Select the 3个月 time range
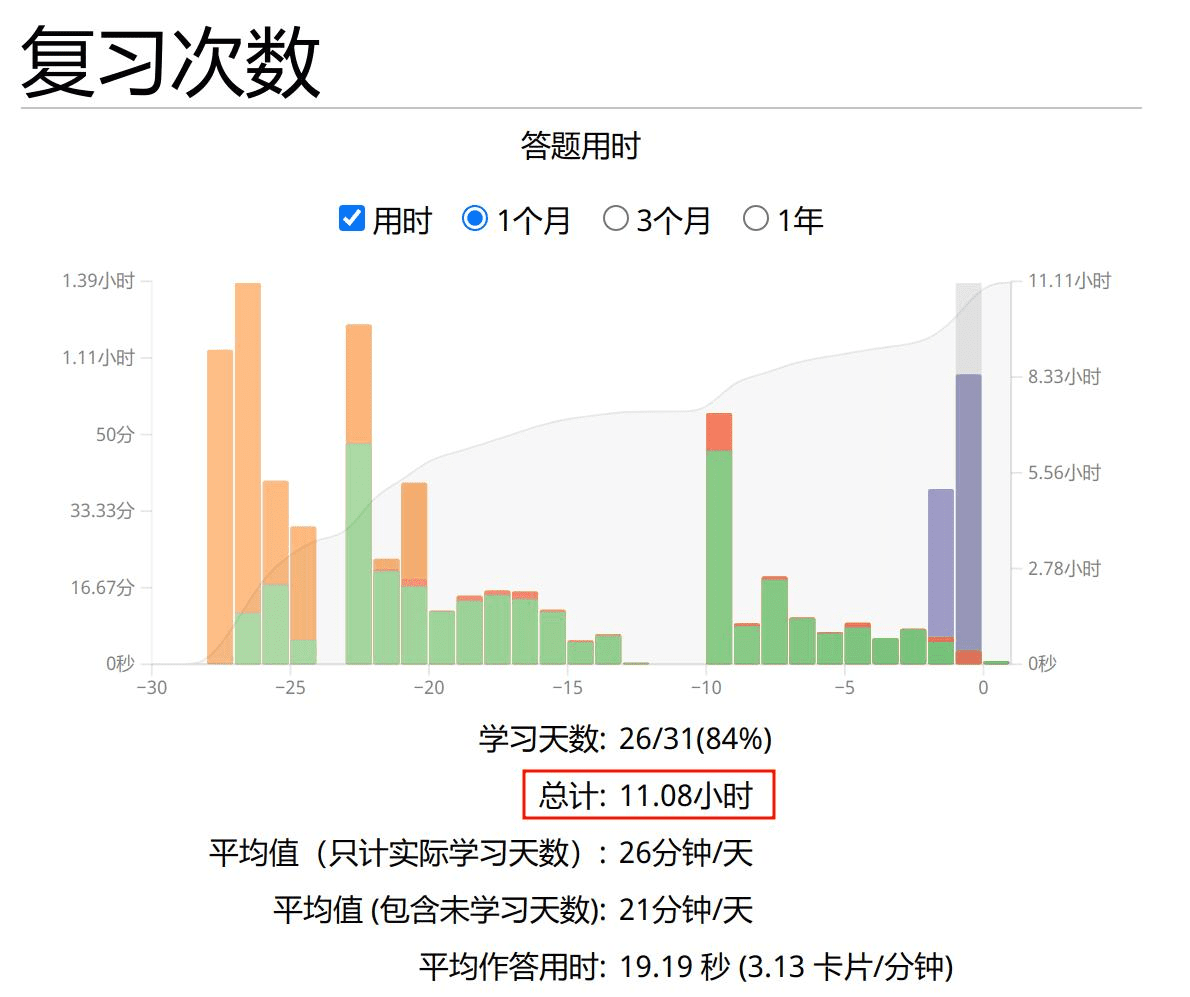The height and width of the screenshot is (997, 1190). 615,219
